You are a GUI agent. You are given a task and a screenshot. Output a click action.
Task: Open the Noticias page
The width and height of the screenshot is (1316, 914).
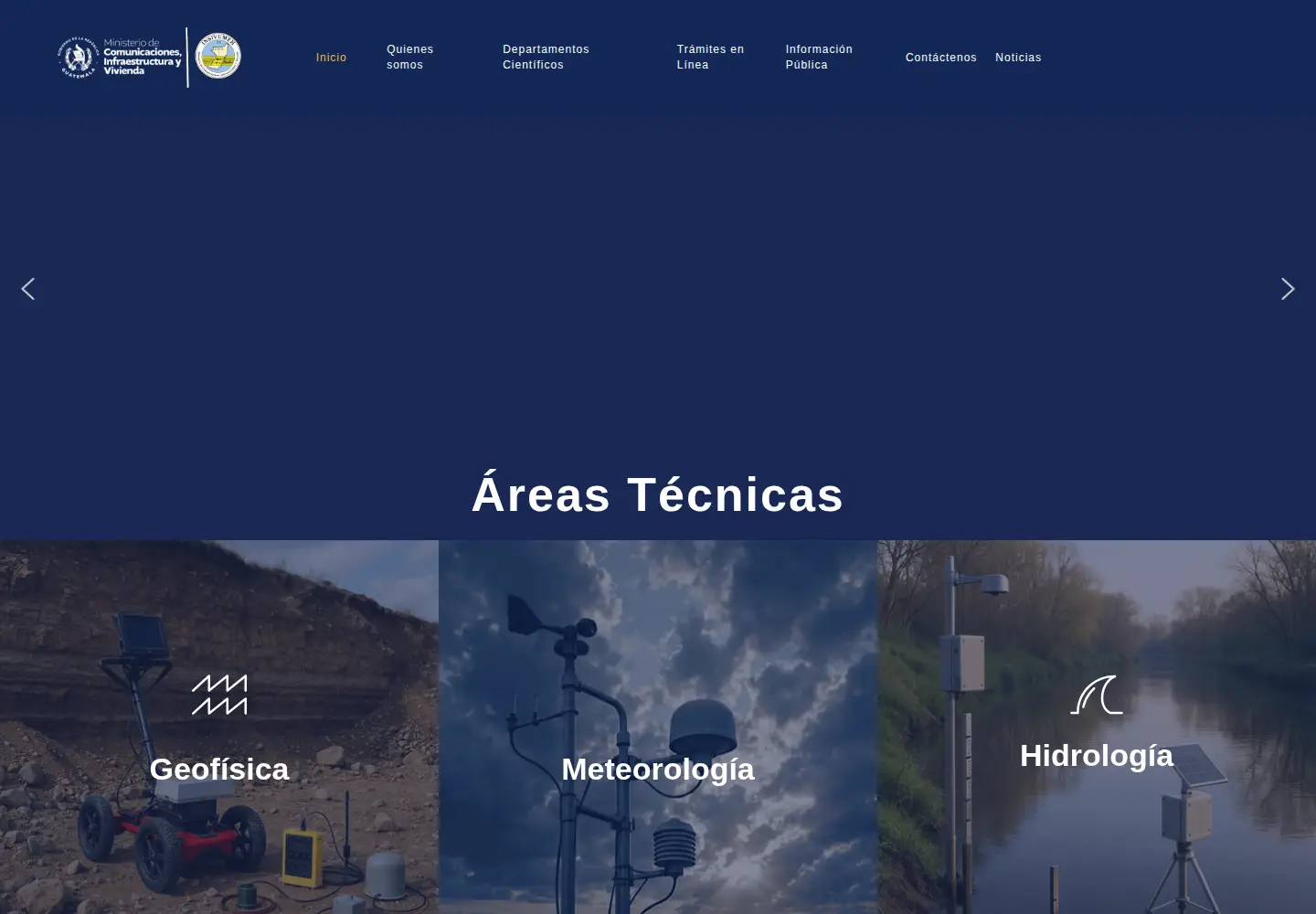[1018, 58]
